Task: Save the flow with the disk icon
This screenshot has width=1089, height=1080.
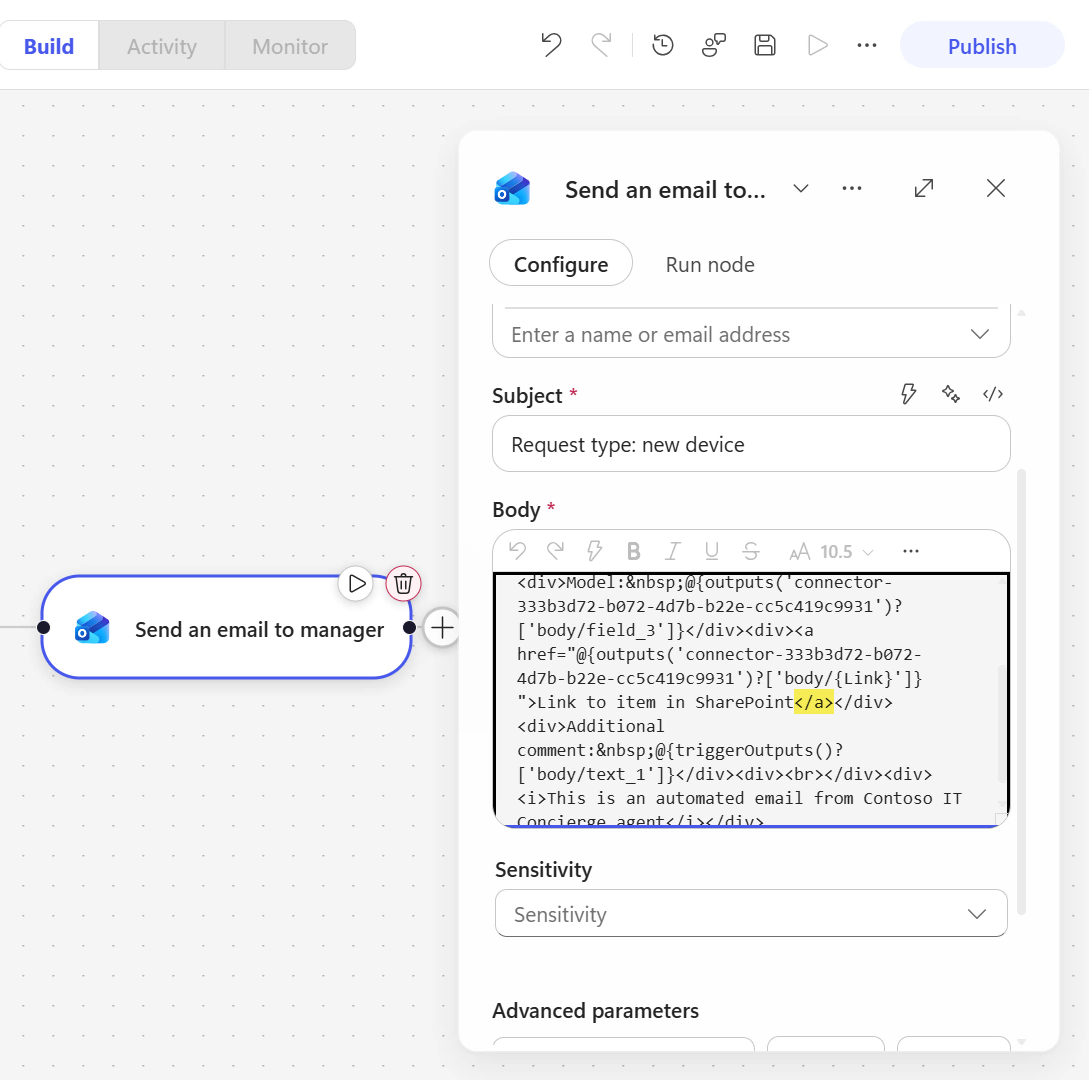Action: pyautogui.click(x=765, y=45)
